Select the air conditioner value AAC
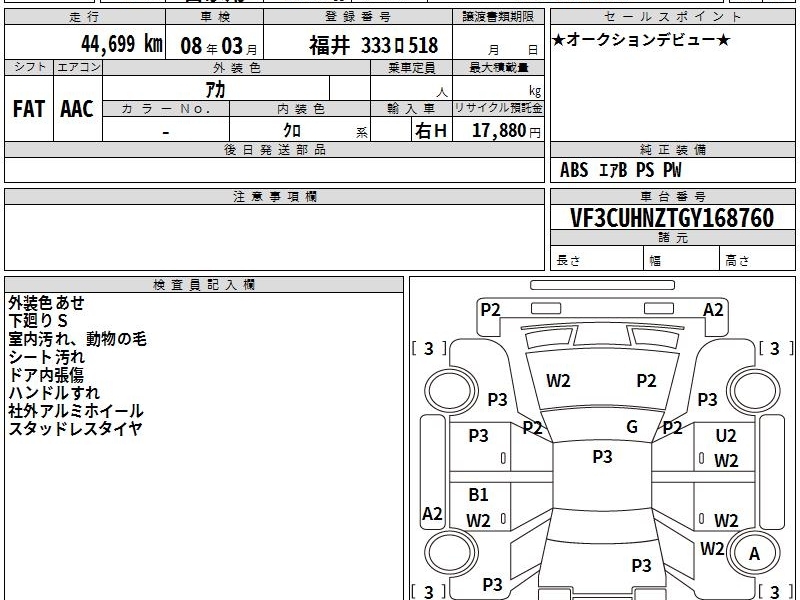Image resolution: width=800 pixels, height=600 pixels. (77, 109)
